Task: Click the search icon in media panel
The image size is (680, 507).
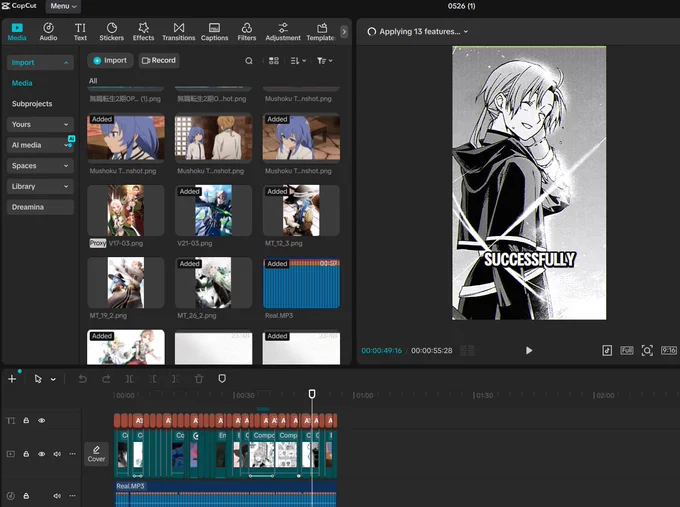Action: pyautogui.click(x=249, y=61)
